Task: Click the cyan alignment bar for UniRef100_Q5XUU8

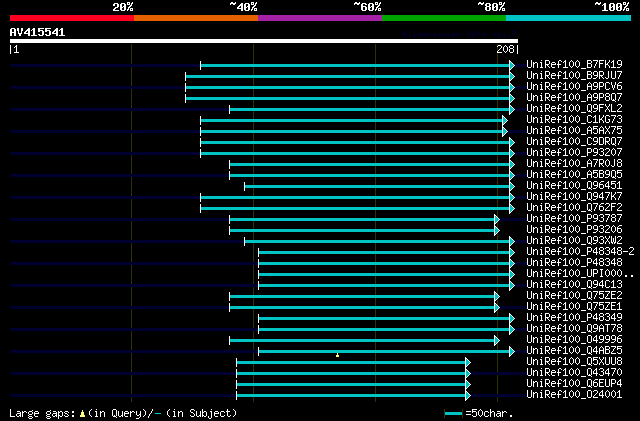Action: pyautogui.click(x=351, y=363)
